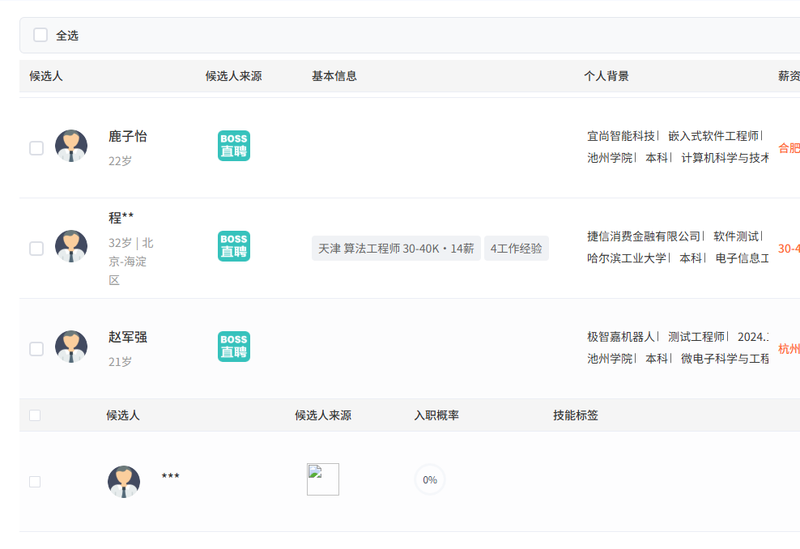Click the 0% probability progress circle
800x549 pixels.
[430, 480]
